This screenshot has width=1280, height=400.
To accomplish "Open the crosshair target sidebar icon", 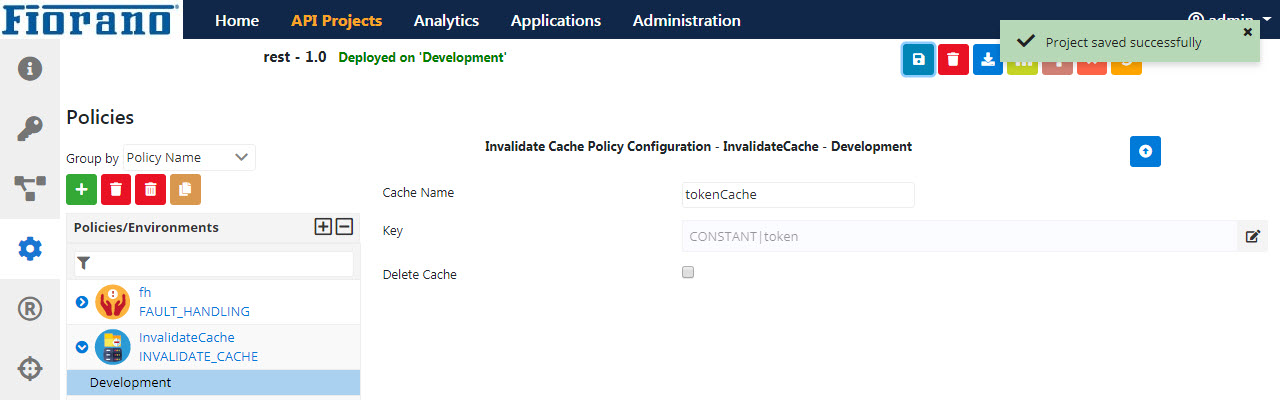I will pyautogui.click(x=30, y=369).
